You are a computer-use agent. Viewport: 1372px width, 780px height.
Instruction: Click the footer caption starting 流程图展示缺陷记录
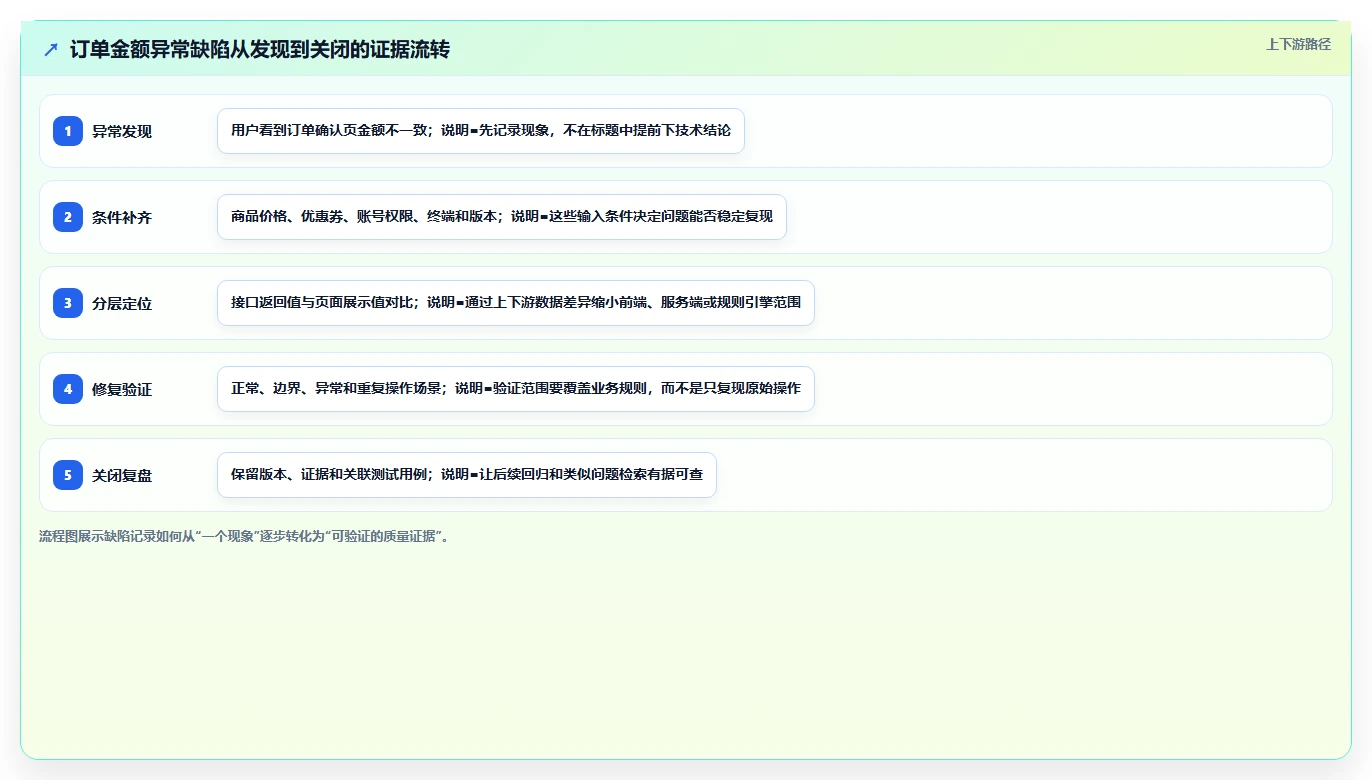click(x=244, y=536)
